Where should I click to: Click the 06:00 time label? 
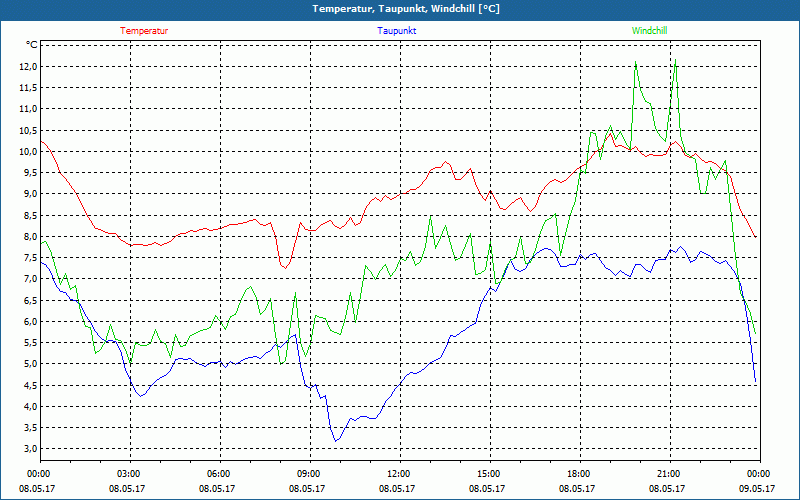pyautogui.click(x=220, y=474)
